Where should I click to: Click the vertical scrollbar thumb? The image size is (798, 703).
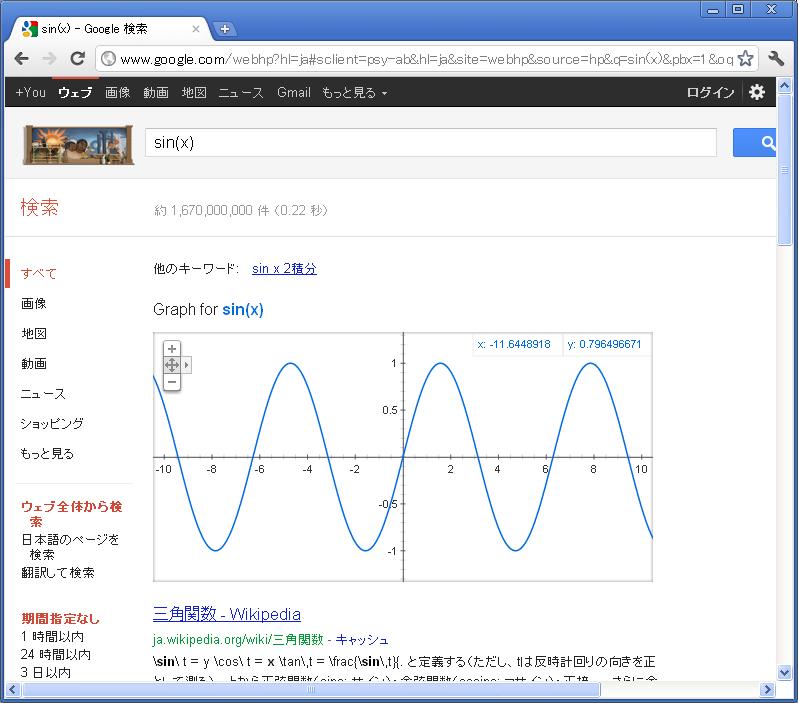[x=787, y=202]
